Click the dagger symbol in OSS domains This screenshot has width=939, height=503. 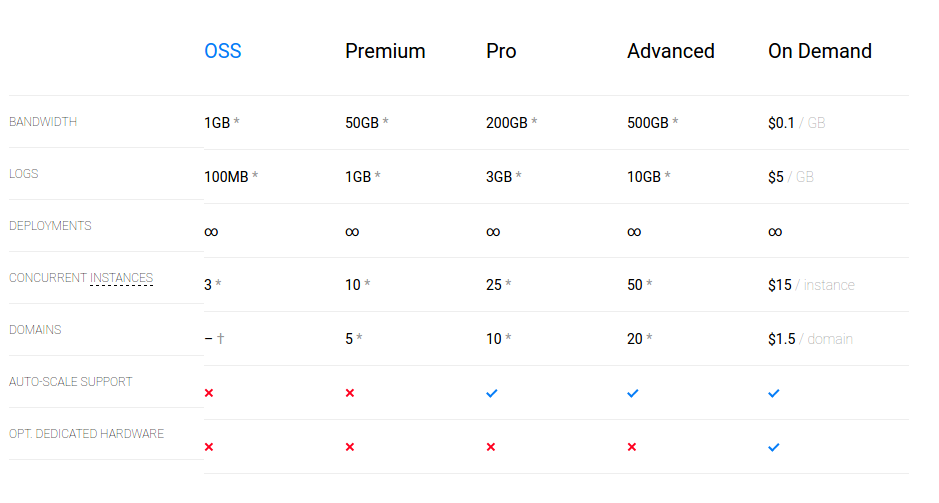(x=220, y=338)
